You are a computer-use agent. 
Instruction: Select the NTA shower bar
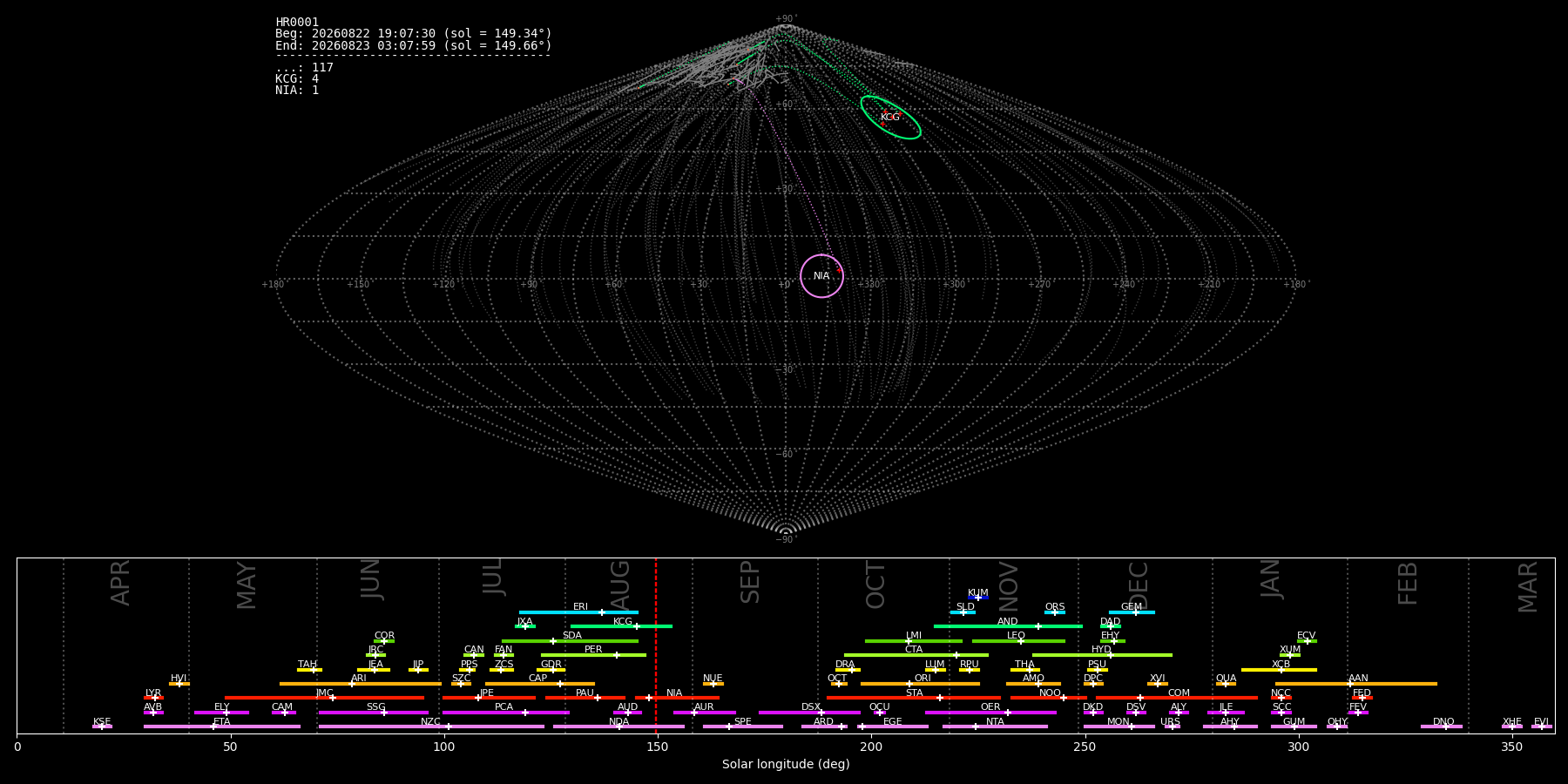(995, 727)
